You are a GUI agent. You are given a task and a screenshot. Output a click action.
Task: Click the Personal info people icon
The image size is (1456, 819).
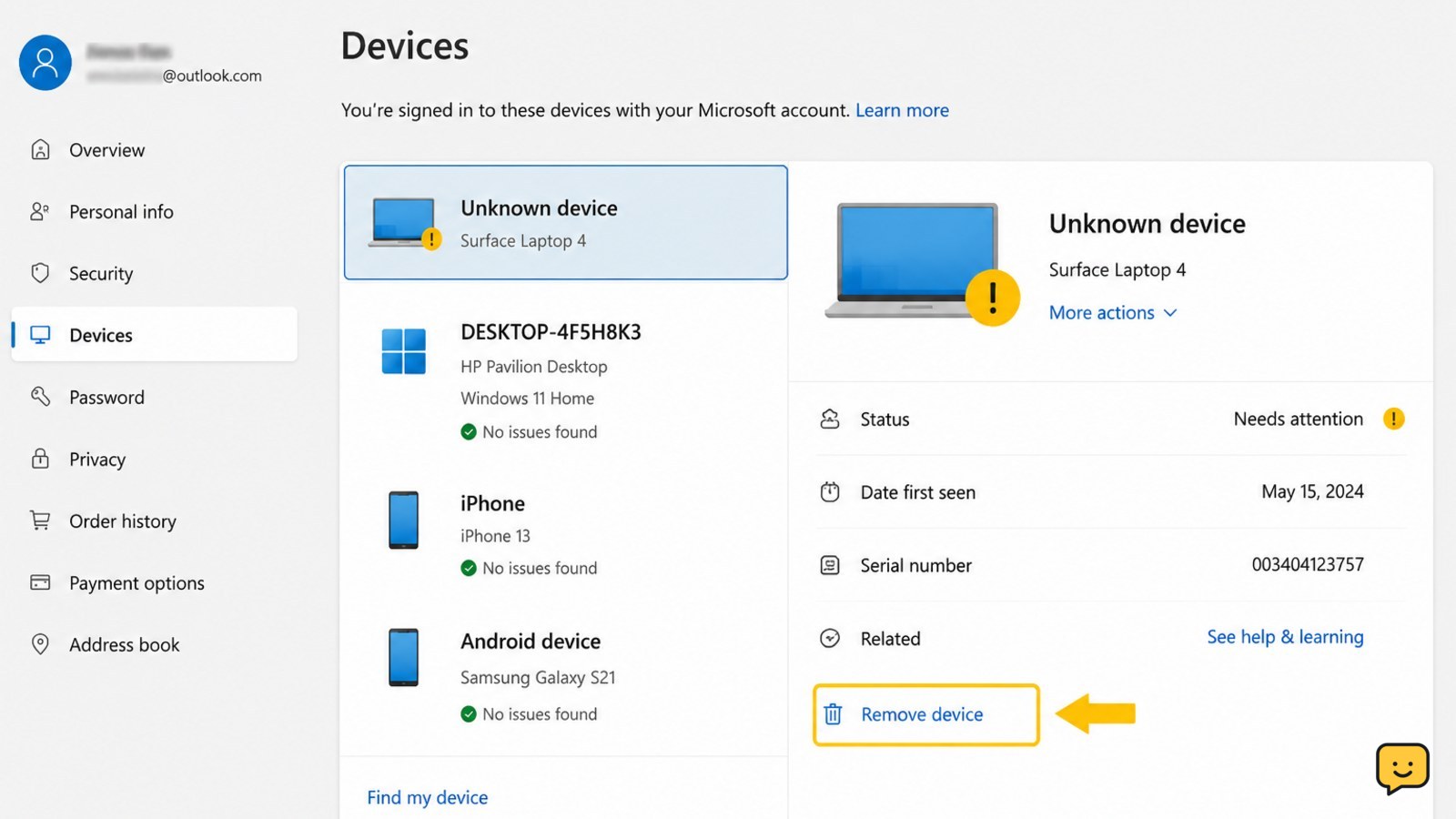click(40, 211)
